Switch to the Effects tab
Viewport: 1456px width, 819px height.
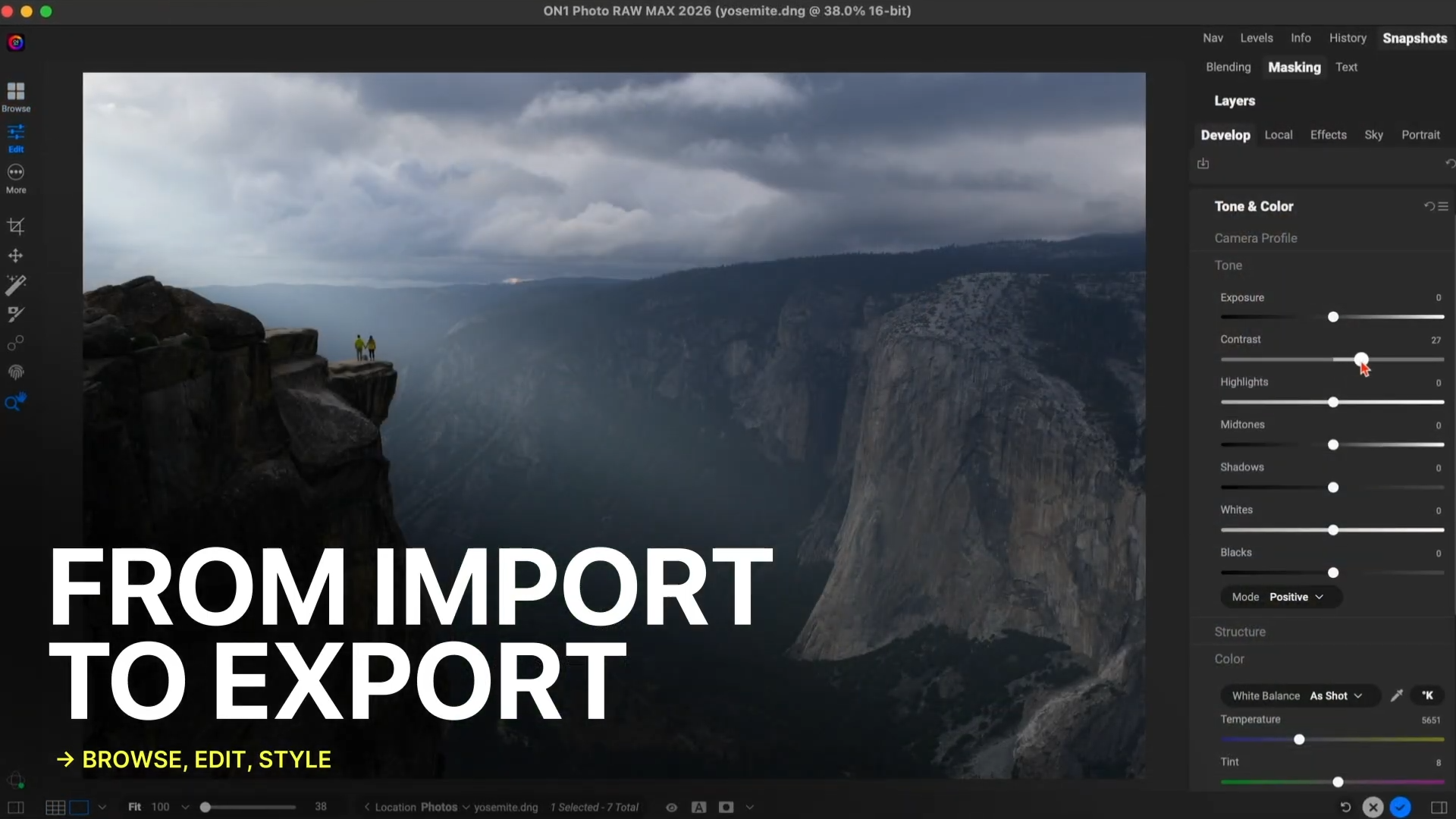(1328, 135)
